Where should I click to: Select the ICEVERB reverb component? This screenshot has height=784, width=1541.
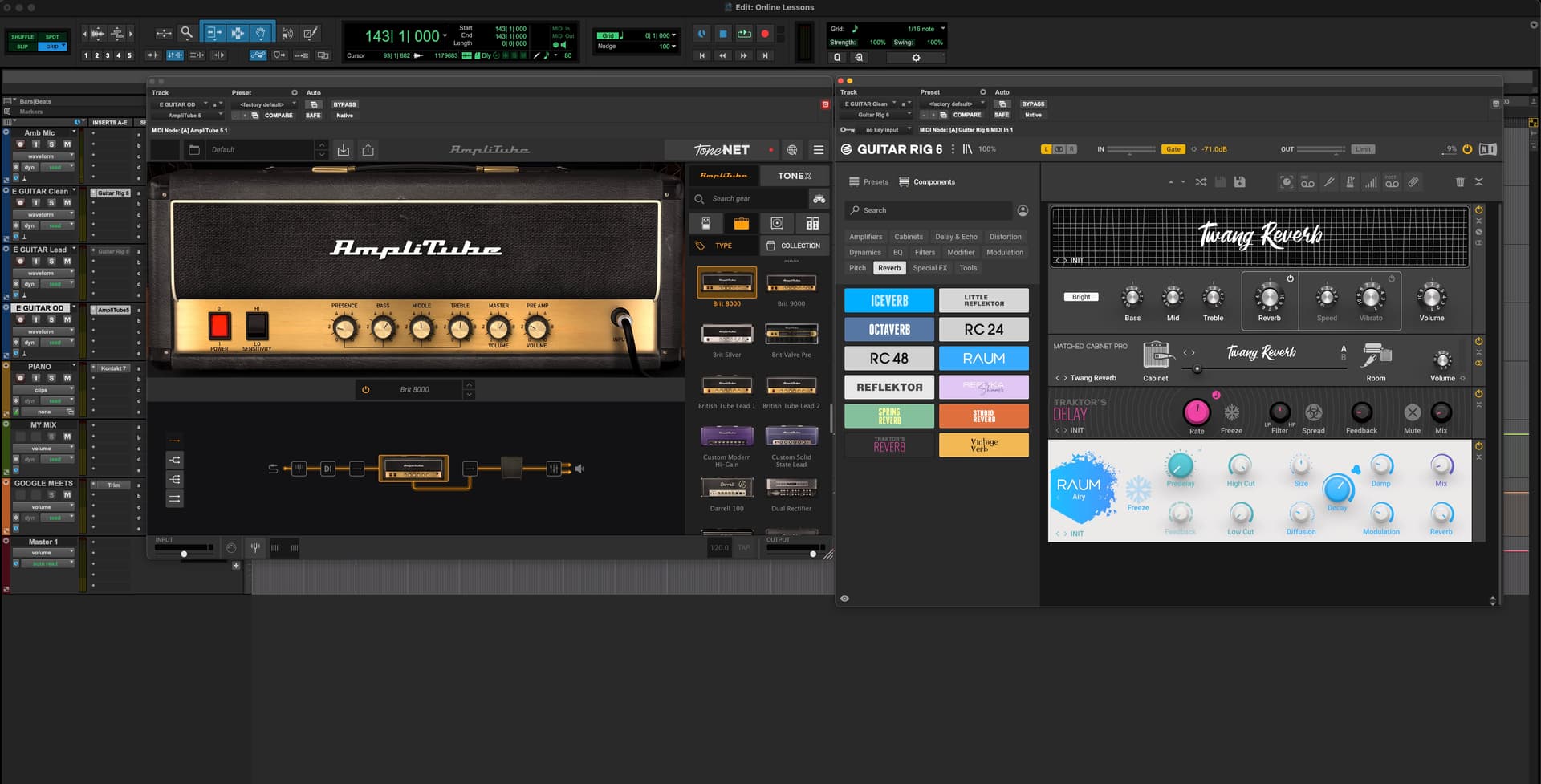pos(889,301)
